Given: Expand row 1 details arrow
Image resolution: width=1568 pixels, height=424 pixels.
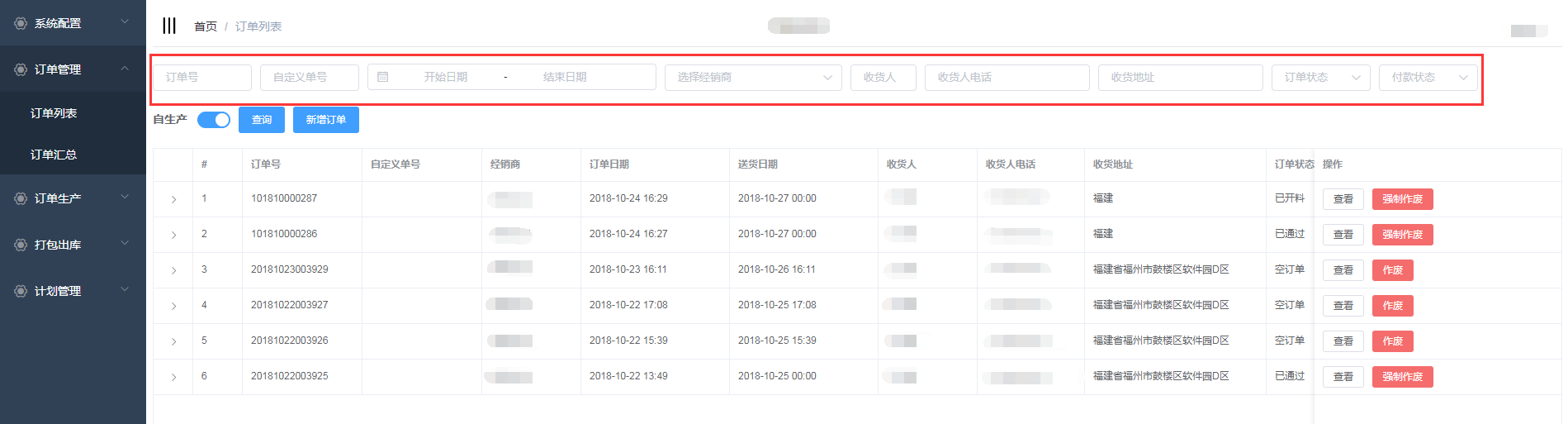Looking at the screenshot, I should pyautogui.click(x=173, y=199).
